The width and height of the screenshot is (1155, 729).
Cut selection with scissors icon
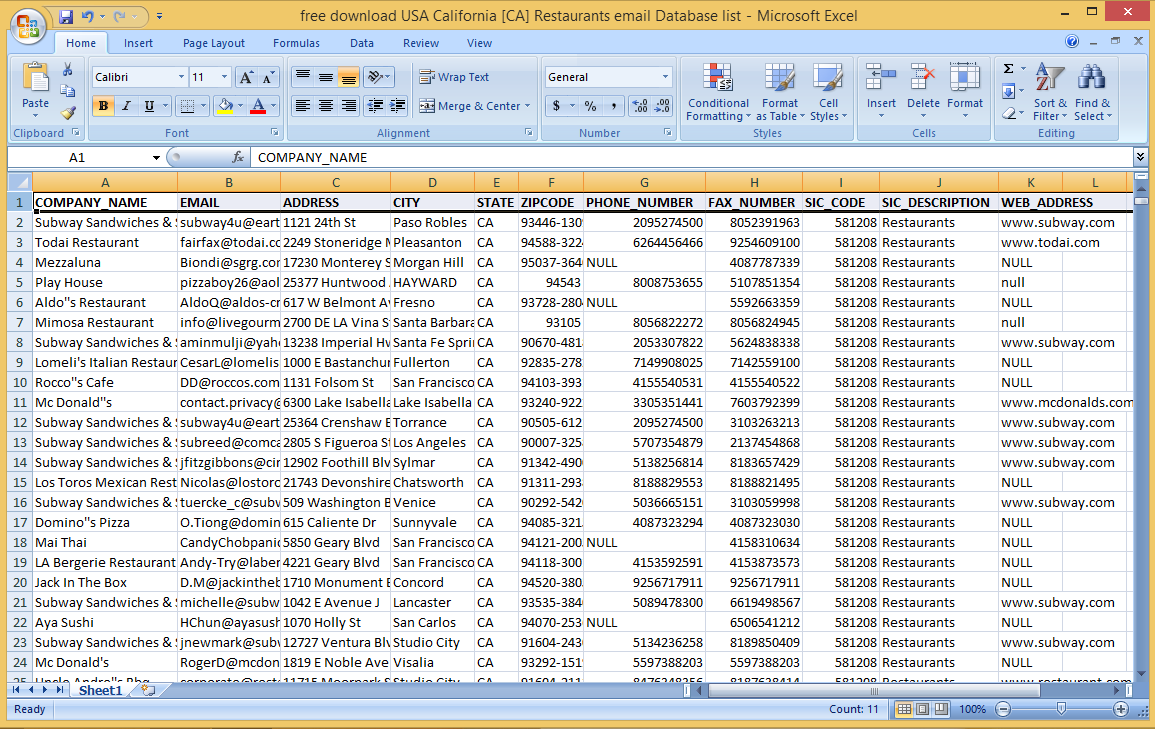click(x=68, y=69)
